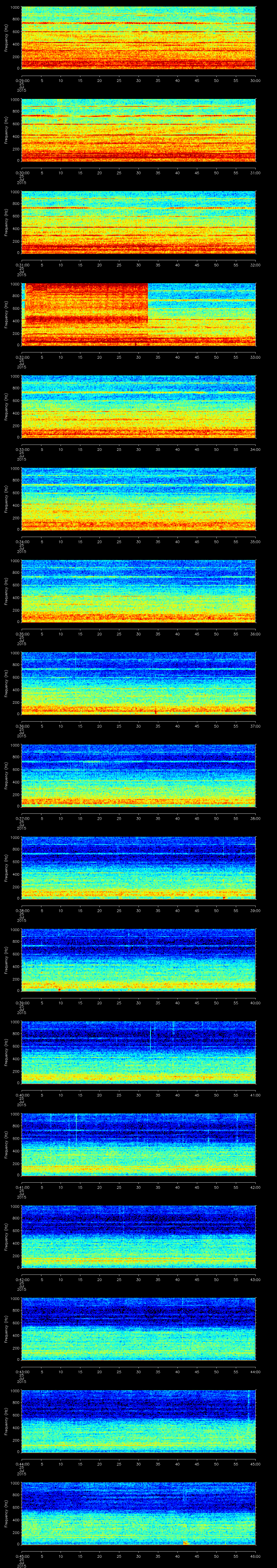The image size is (277, 1568).
Task: Select the spectrogram panel beginning at 0:31:00
Action: (138, 222)
